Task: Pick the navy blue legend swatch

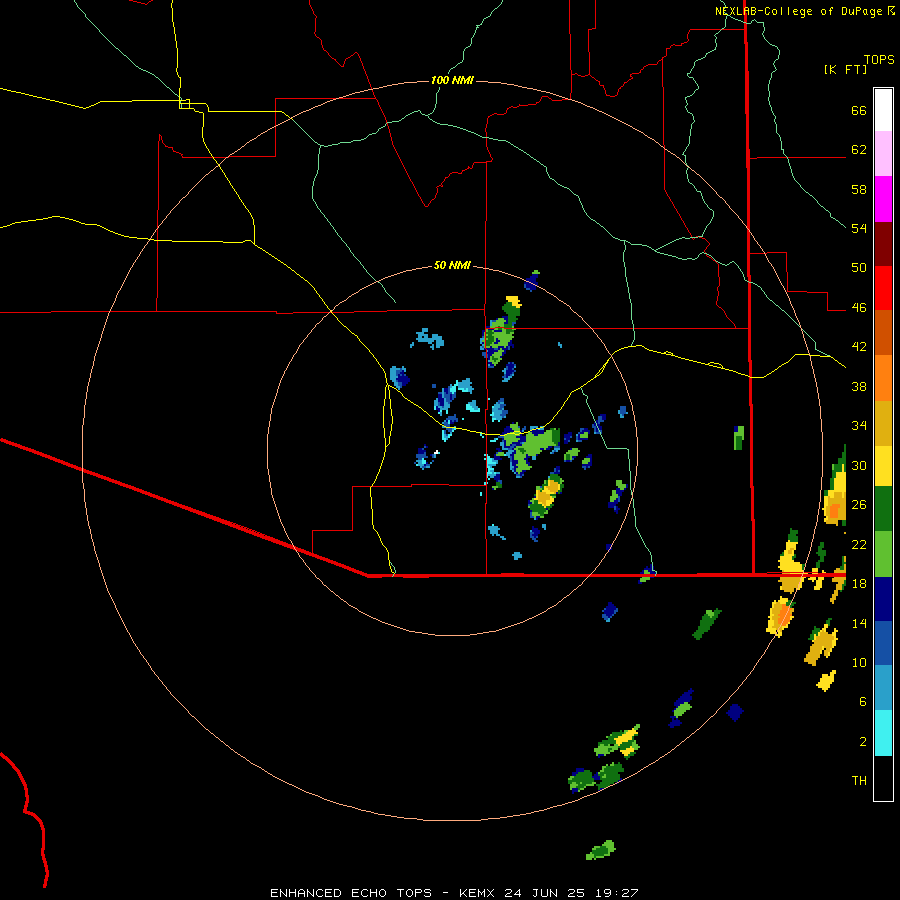Action: (x=883, y=599)
